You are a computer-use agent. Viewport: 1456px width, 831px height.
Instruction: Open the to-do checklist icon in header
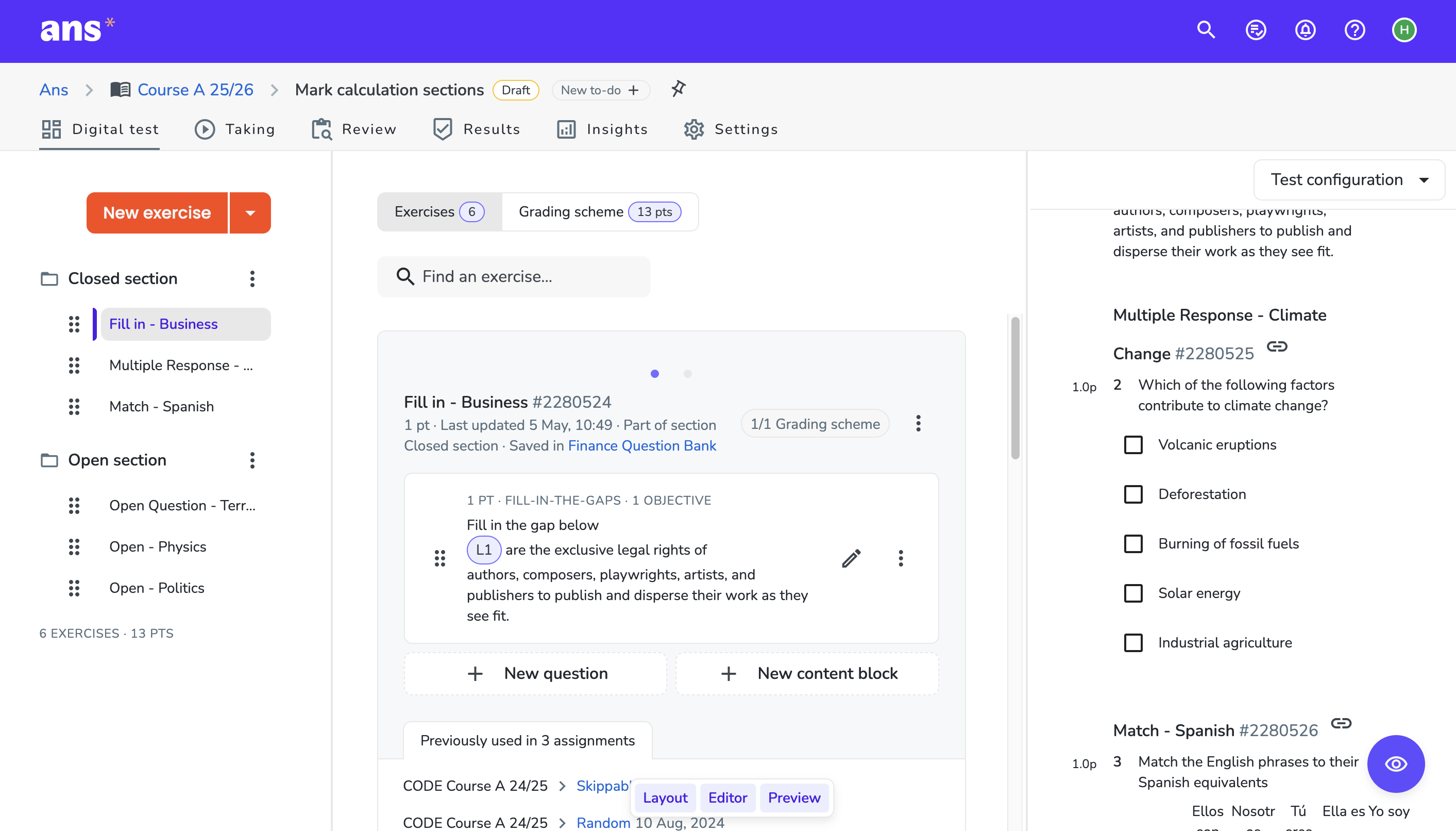click(x=1256, y=30)
